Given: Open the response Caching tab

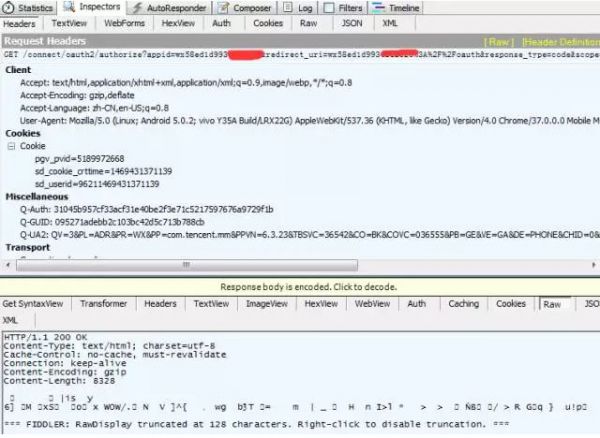Looking at the screenshot, I should (463, 303).
